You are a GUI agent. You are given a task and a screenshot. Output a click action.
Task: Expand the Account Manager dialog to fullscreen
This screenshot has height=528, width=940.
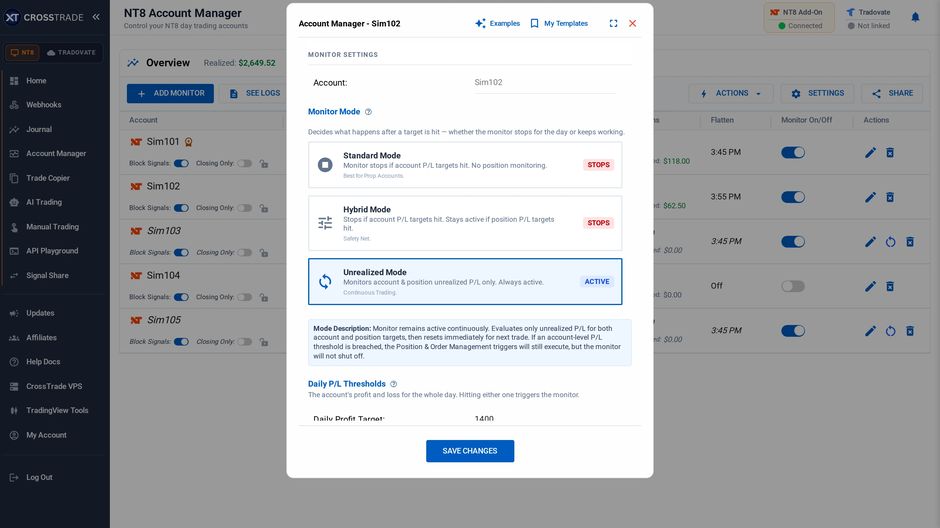tap(613, 23)
